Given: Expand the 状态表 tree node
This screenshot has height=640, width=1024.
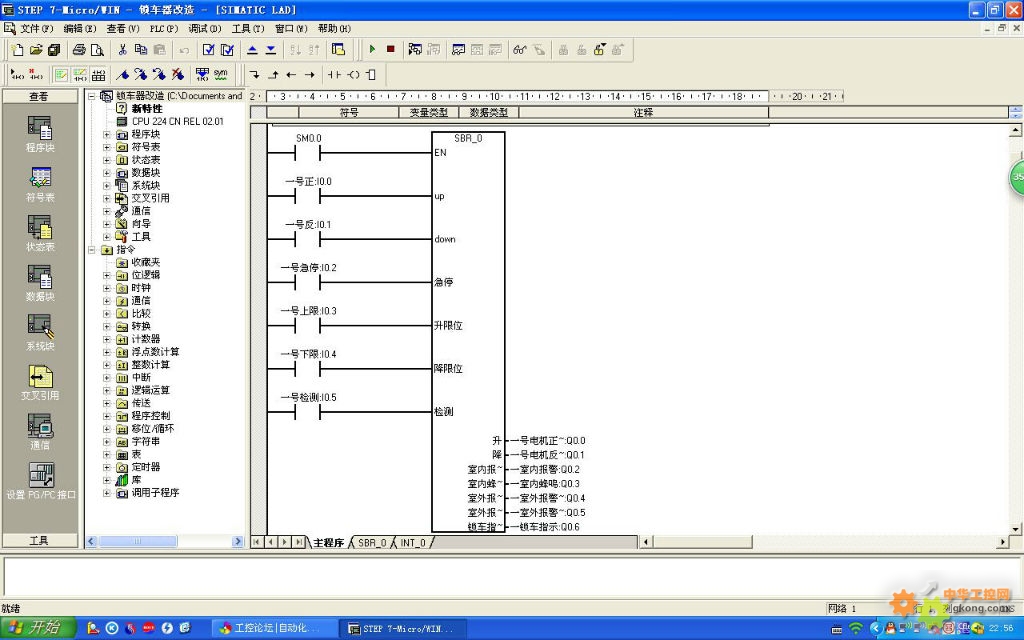Looking at the screenshot, I should (106, 160).
